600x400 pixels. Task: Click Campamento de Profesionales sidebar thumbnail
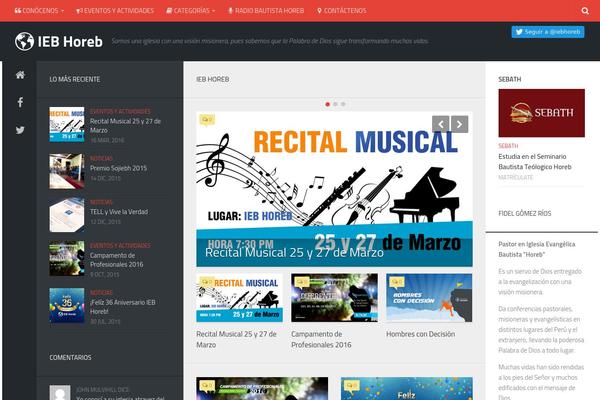pos(67,258)
